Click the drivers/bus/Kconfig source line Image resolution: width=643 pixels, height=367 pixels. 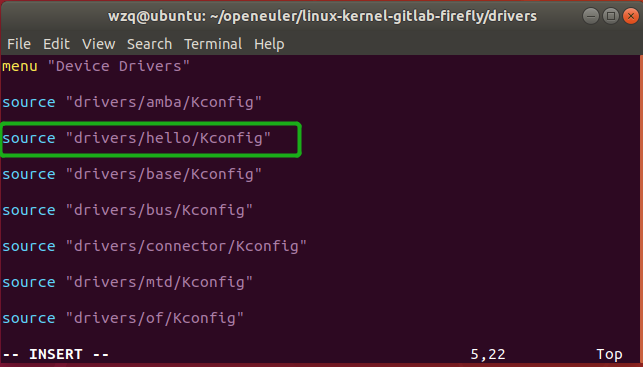point(127,210)
